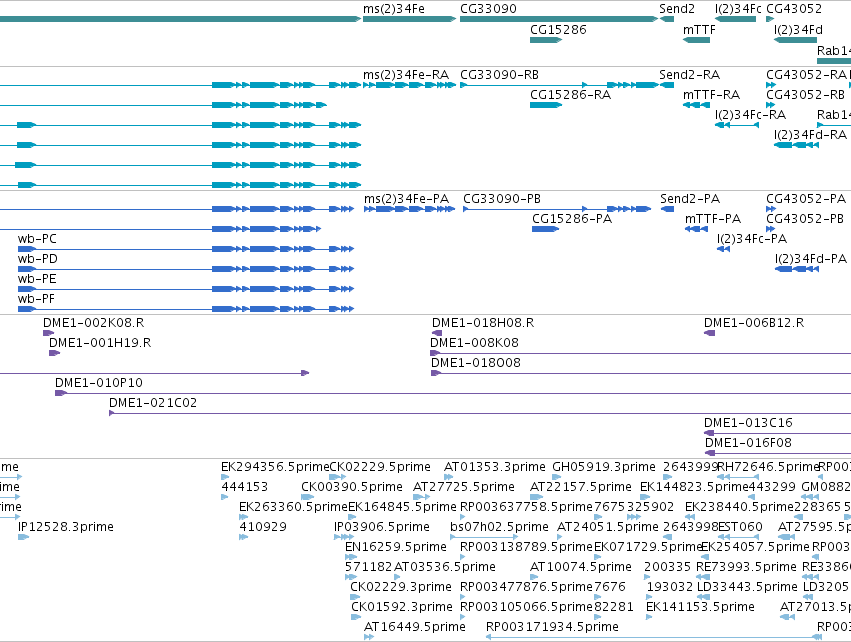This screenshot has width=851, height=642.
Task: Select the mTTF gene label
Action: pyautogui.click(x=699, y=29)
